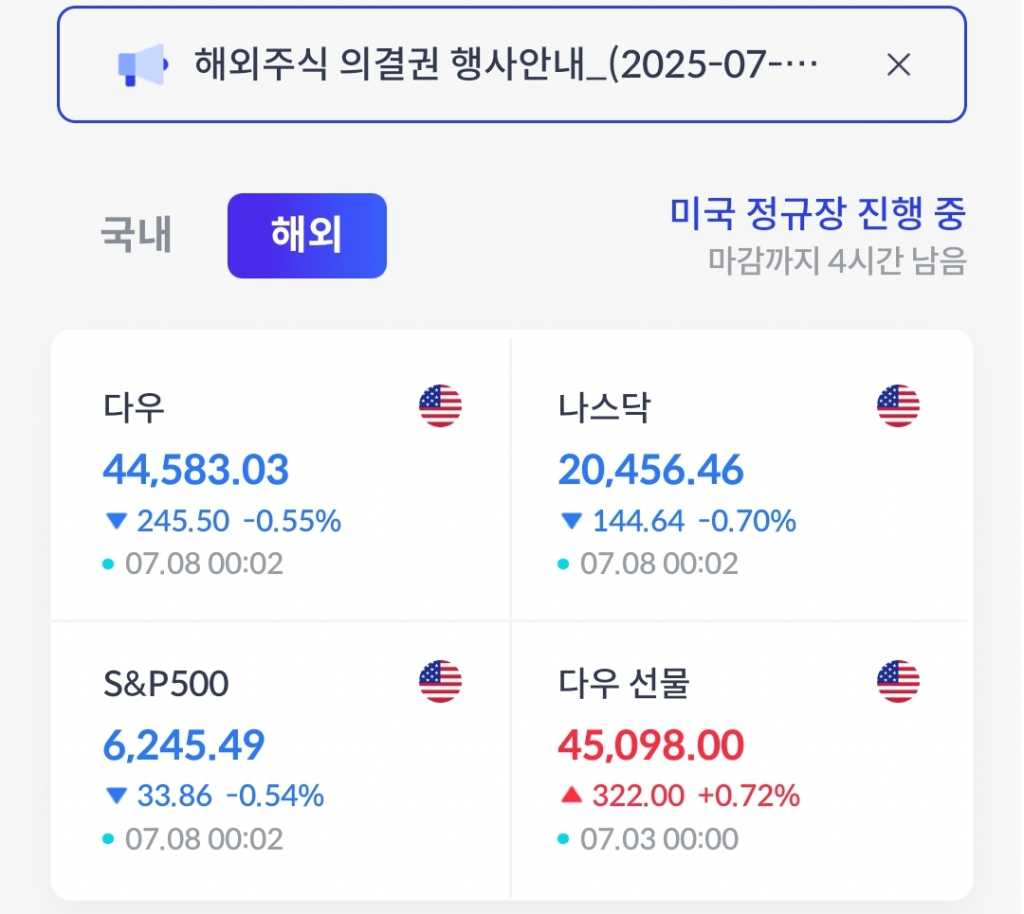Click the 나스닥 price 20,456.46
This screenshot has width=1024, height=914.
[651, 469]
